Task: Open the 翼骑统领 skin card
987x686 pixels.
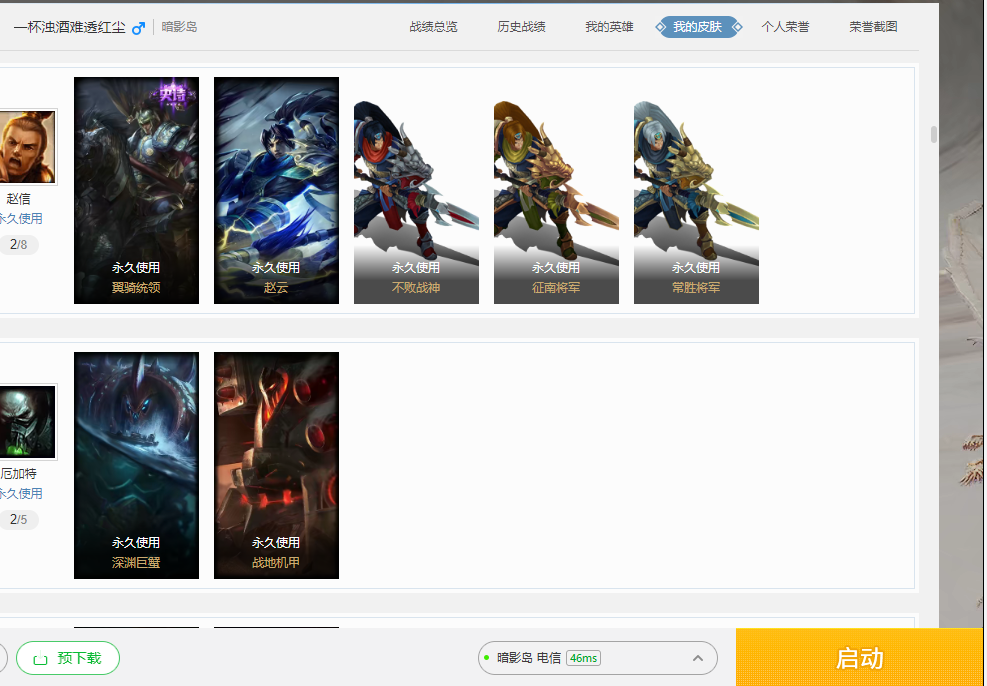Action: pos(136,190)
